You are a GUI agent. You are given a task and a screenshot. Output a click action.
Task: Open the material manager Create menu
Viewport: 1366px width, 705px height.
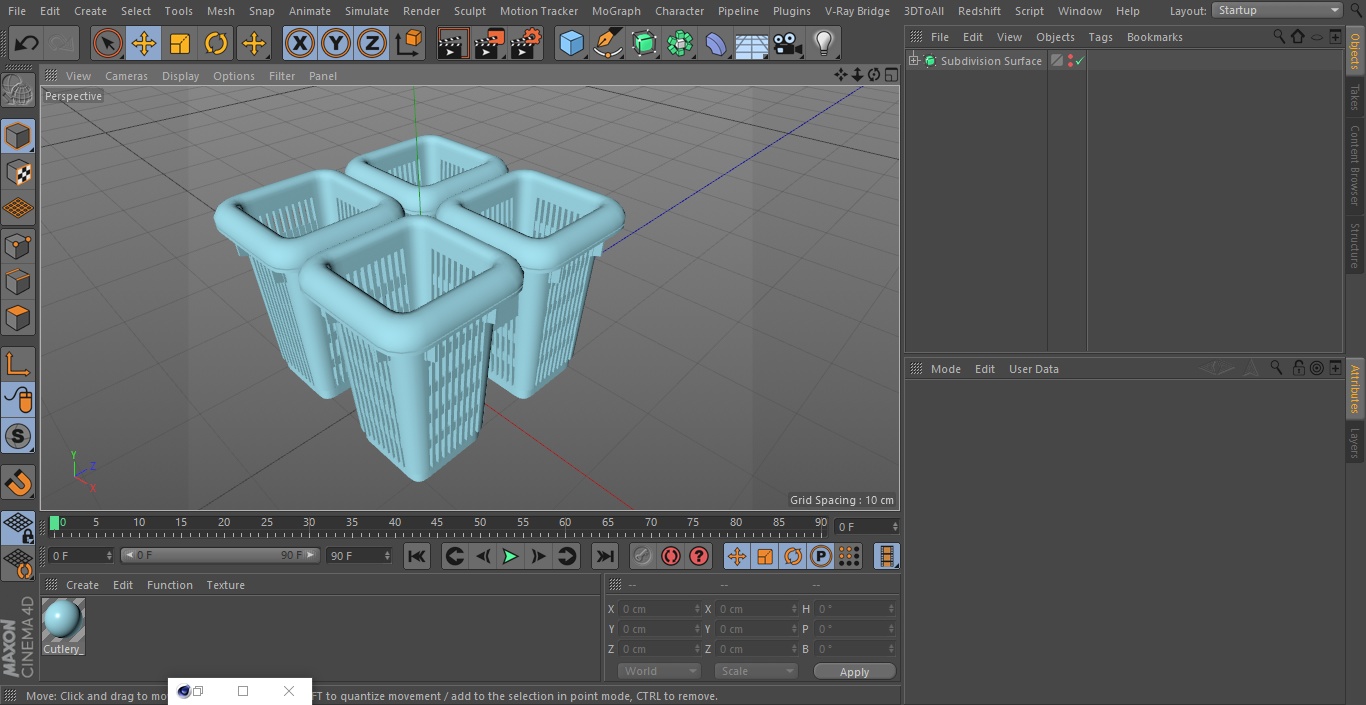coord(82,585)
